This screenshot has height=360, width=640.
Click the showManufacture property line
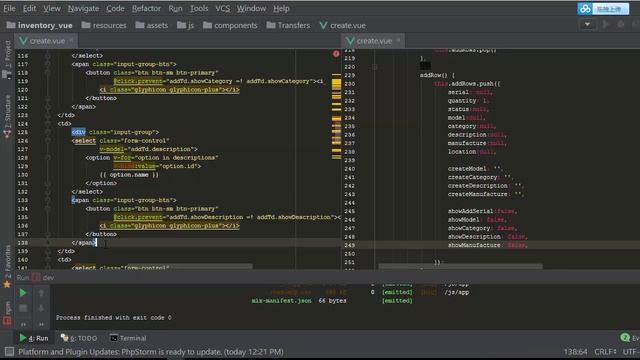(488, 245)
